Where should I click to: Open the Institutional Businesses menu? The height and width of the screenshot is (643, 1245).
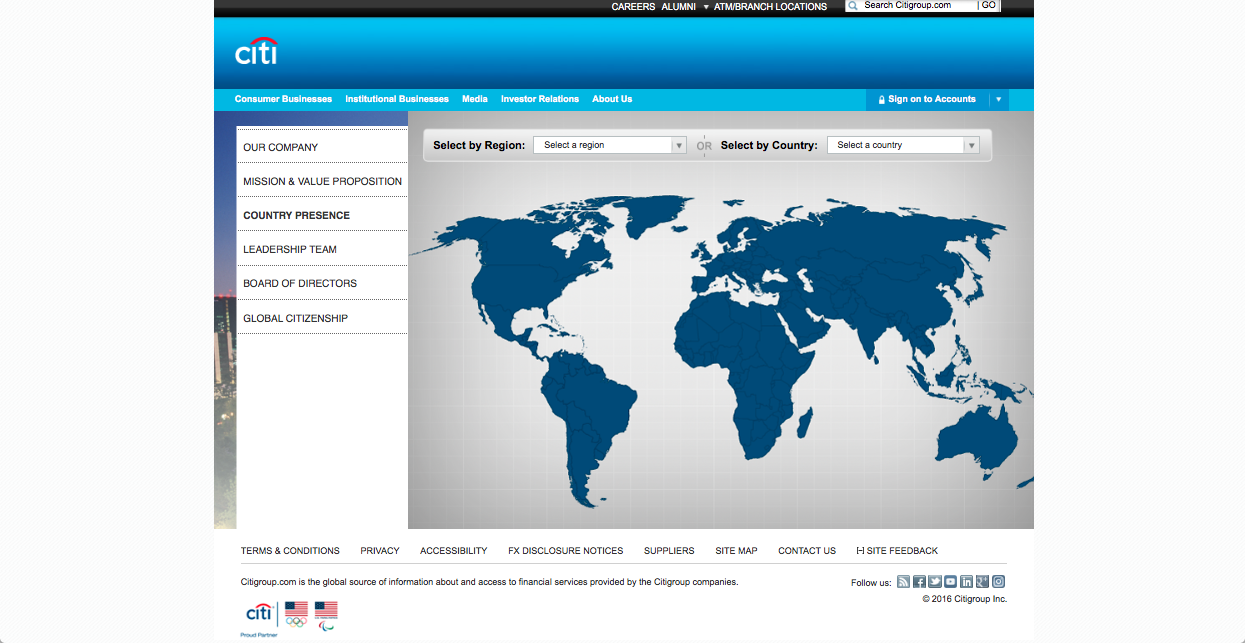pyautogui.click(x=397, y=99)
